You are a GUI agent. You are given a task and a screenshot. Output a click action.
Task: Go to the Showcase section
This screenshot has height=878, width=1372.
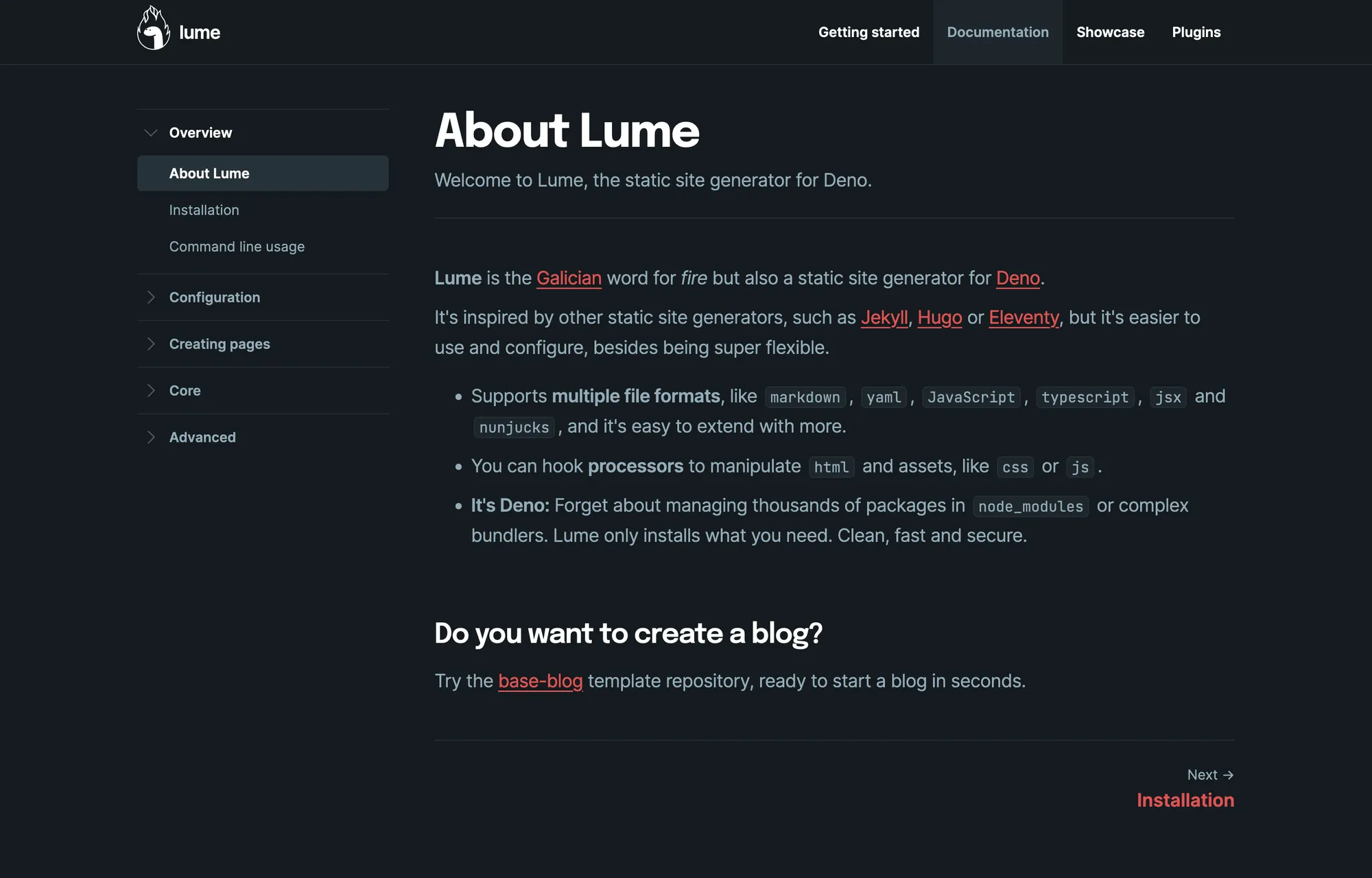(x=1110, y=32)
